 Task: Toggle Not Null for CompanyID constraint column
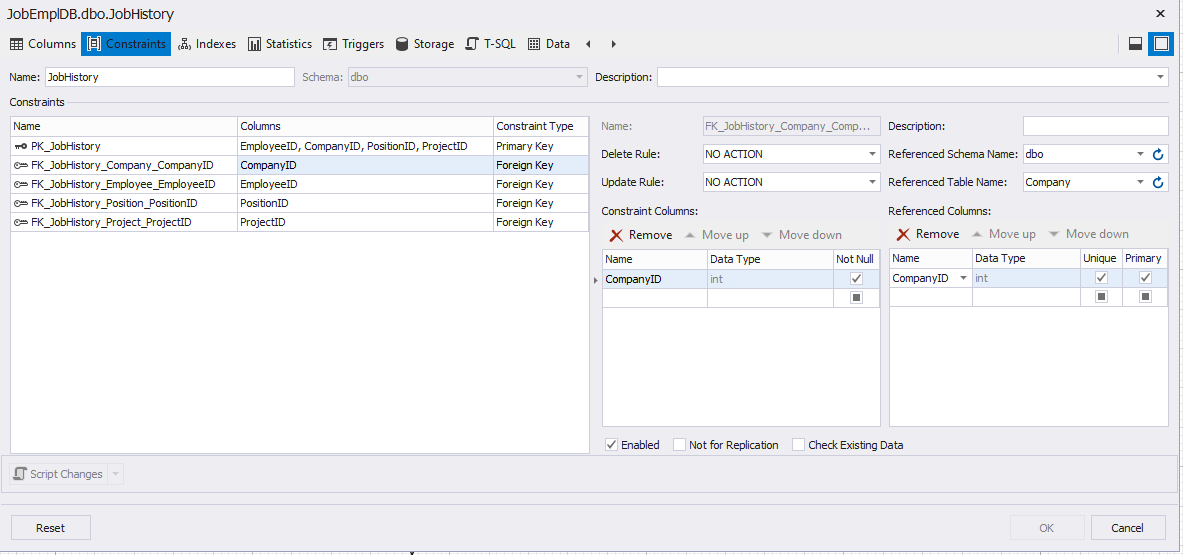point(856,278)
